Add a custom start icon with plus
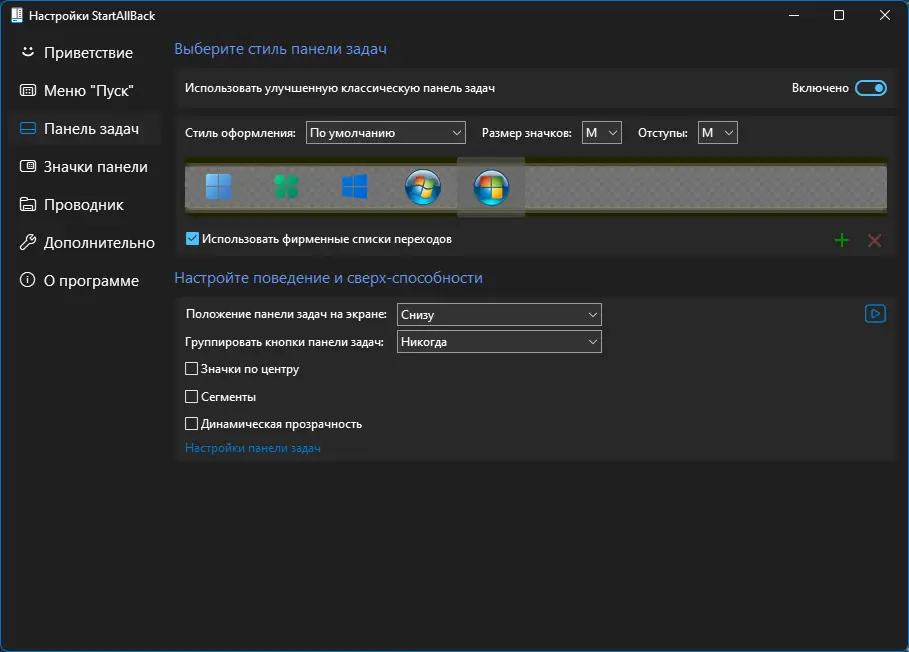Viewport: 909px width, 652px height. pos(842,240)
